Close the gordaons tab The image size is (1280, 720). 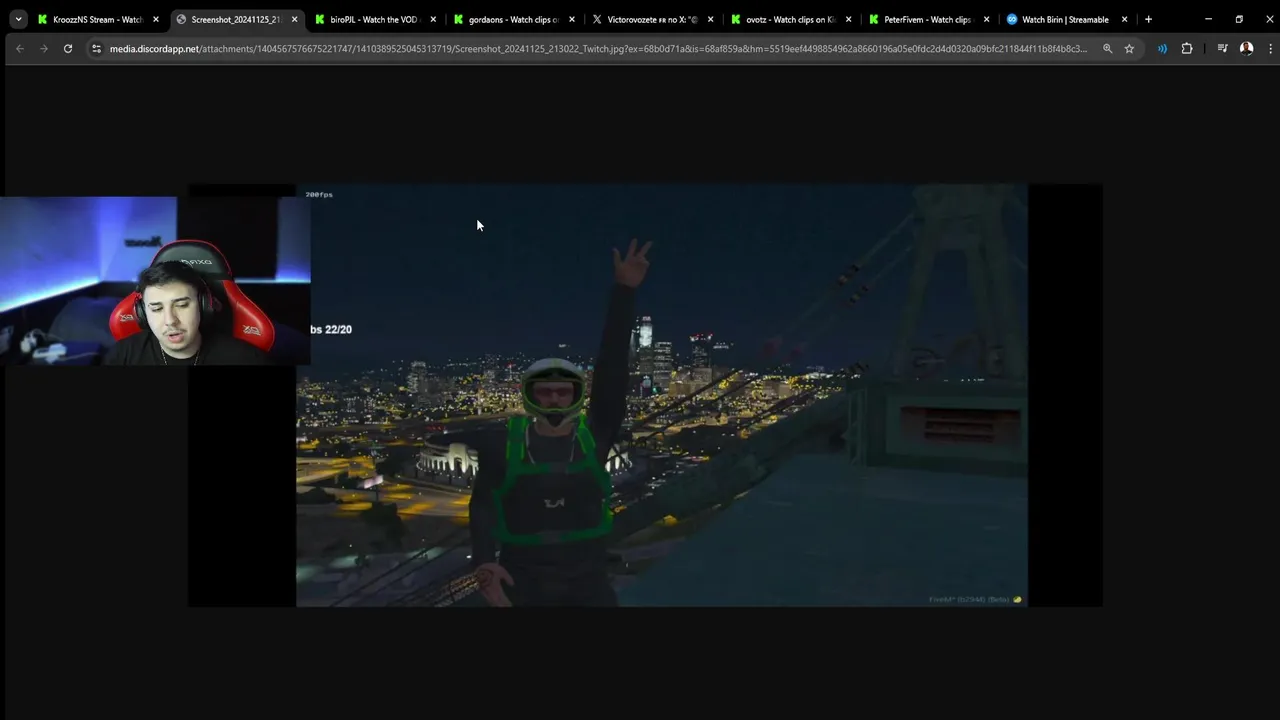click(572, 19)
